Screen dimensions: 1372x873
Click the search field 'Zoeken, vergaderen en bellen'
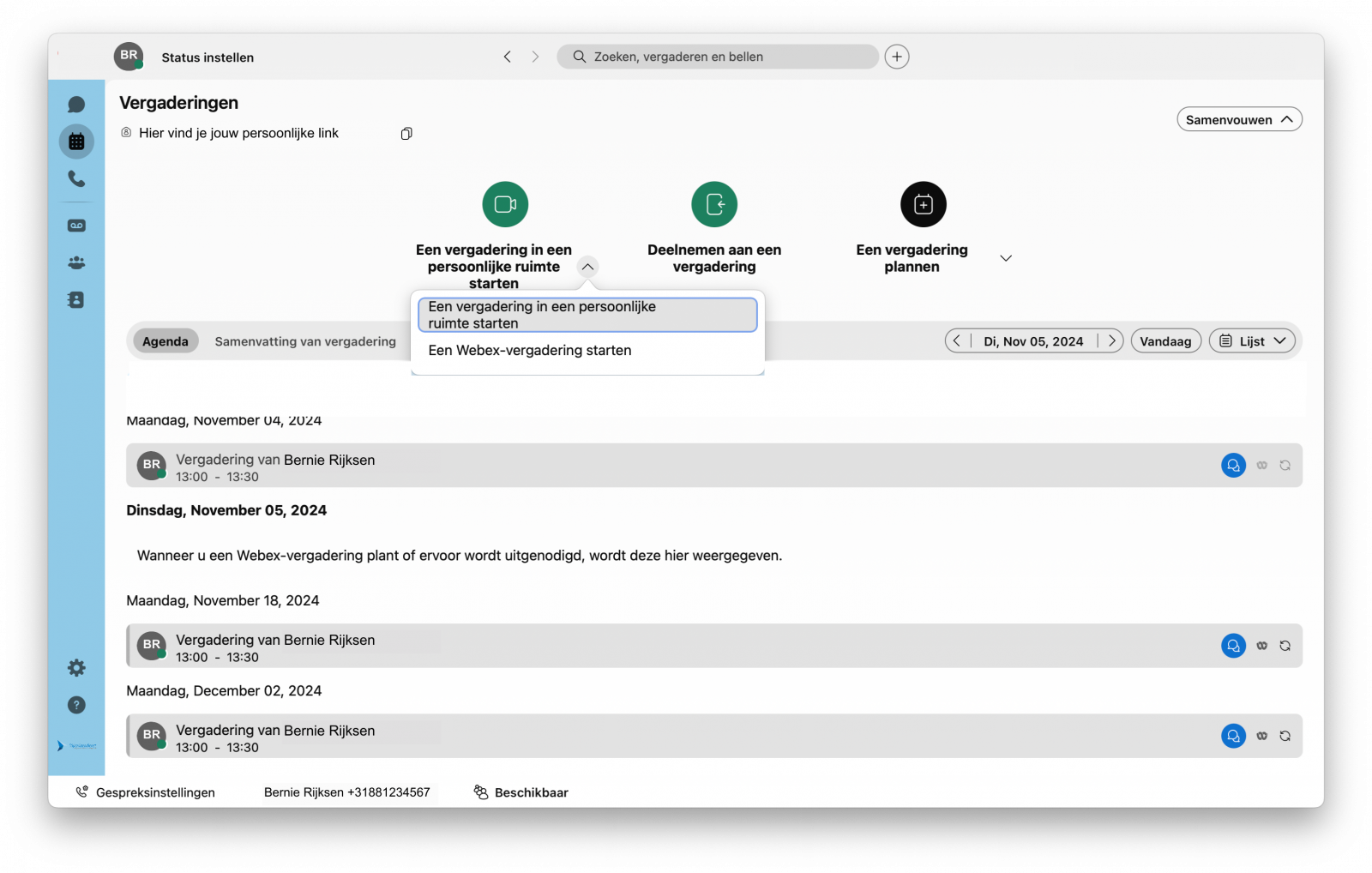[718, 57]
